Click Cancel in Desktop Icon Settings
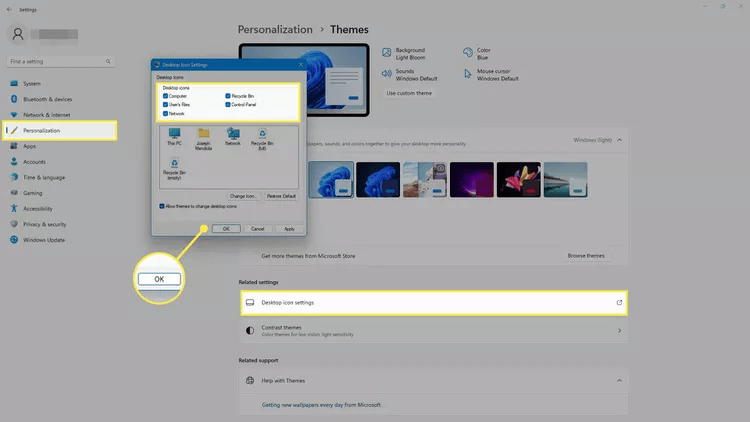The image size is (750, 422). coord(257,229)
